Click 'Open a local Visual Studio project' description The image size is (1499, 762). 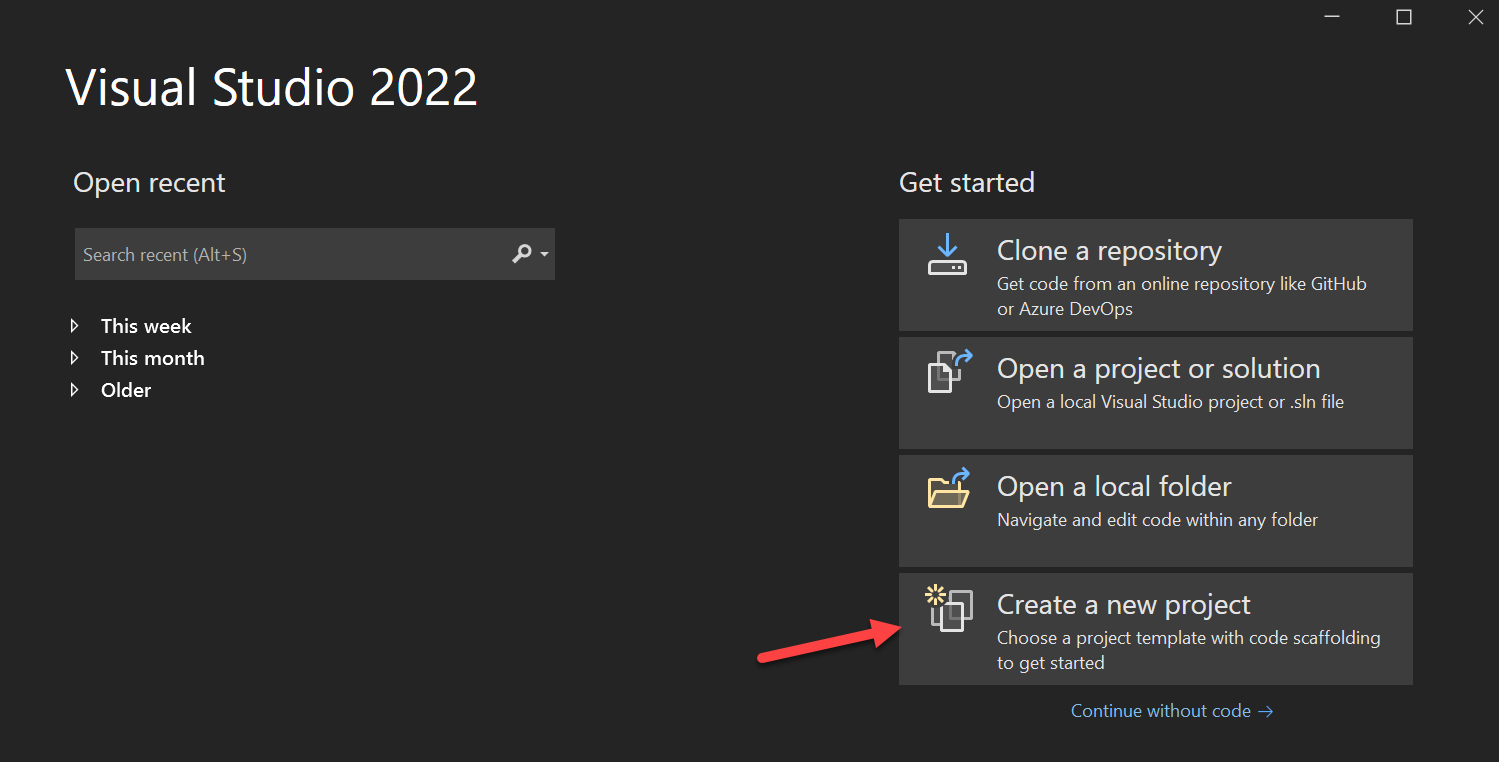pos(1170,402)
